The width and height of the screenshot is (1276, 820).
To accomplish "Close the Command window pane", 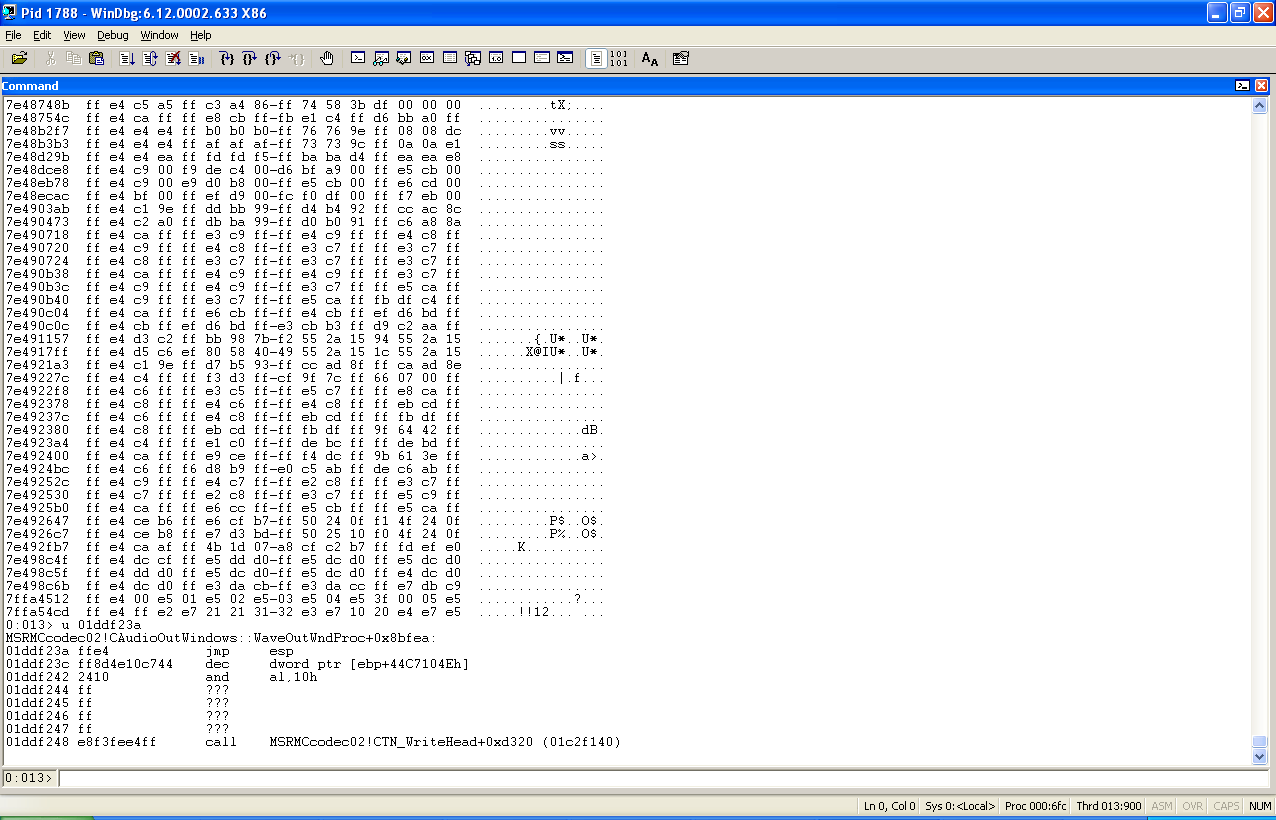I will pos(1261,86).
